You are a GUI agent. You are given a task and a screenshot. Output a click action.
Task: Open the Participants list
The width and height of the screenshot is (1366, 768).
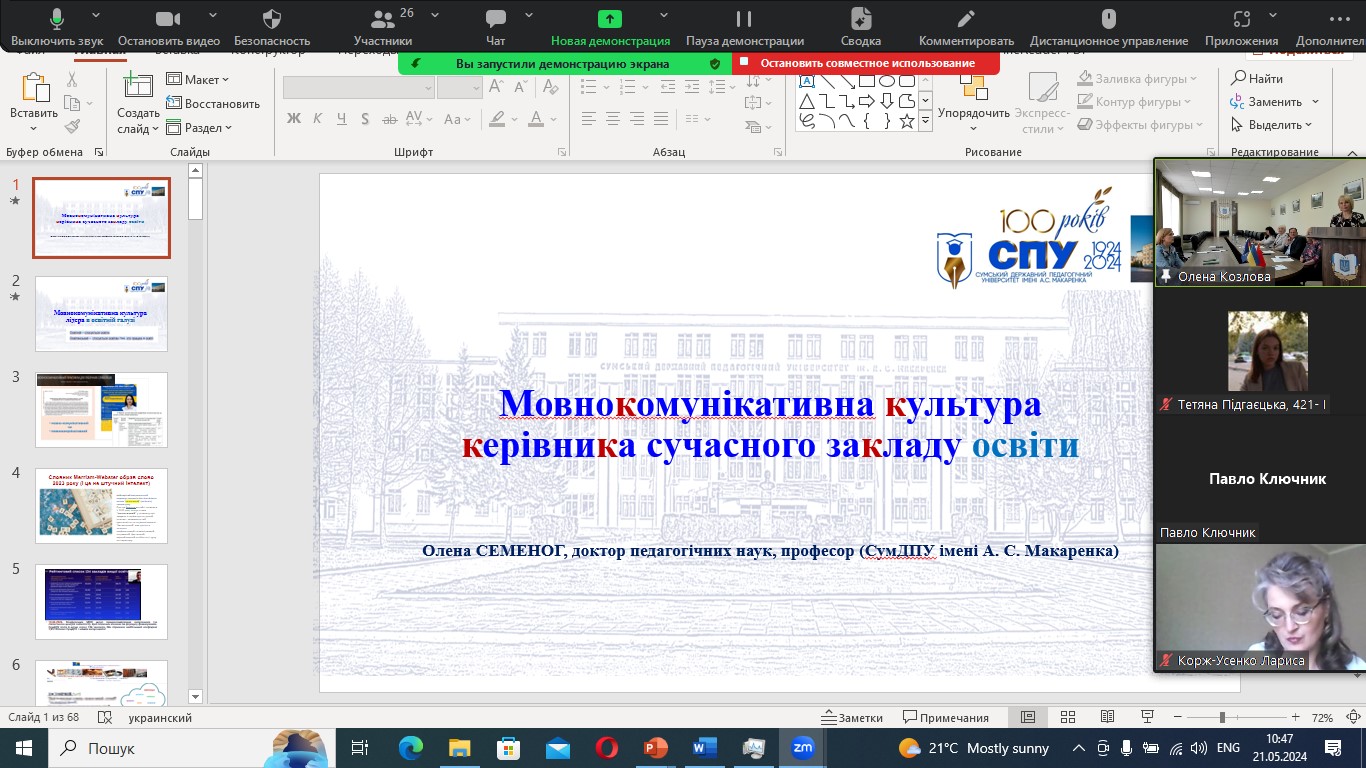(382, 27)
